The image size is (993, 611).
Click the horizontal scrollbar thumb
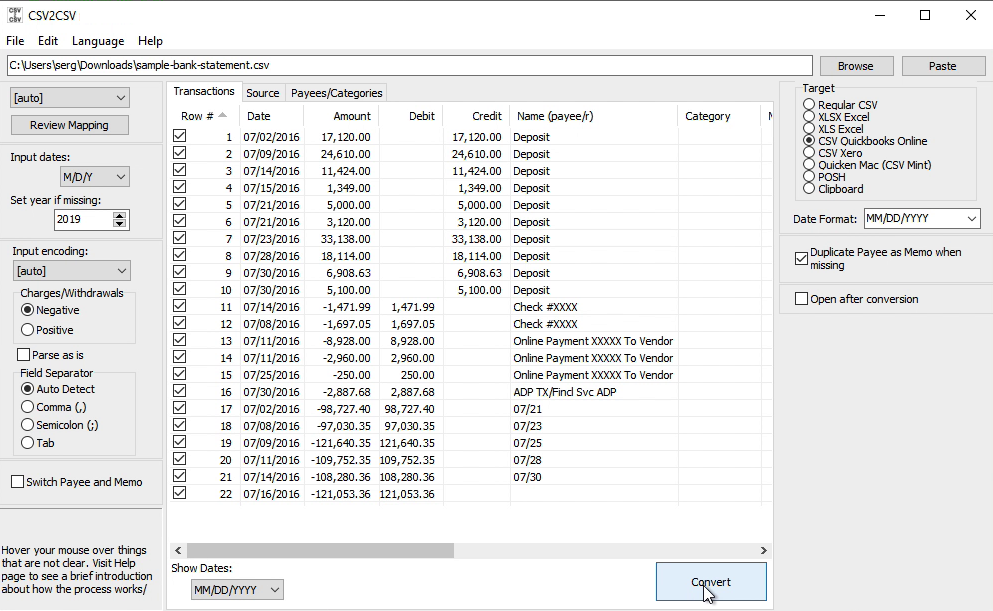click(x=320, y=550)
